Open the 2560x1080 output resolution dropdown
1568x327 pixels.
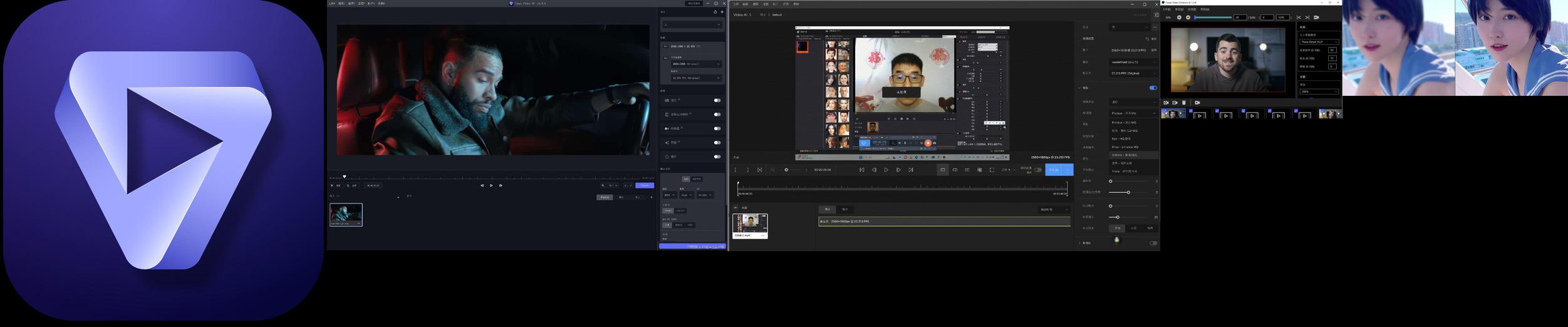(x=696, y=64)
